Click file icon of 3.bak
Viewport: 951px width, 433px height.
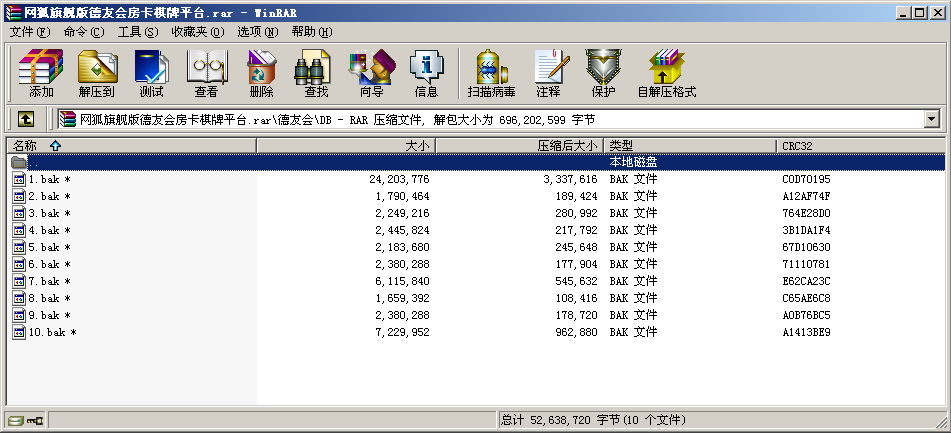(x=19, y=213)
